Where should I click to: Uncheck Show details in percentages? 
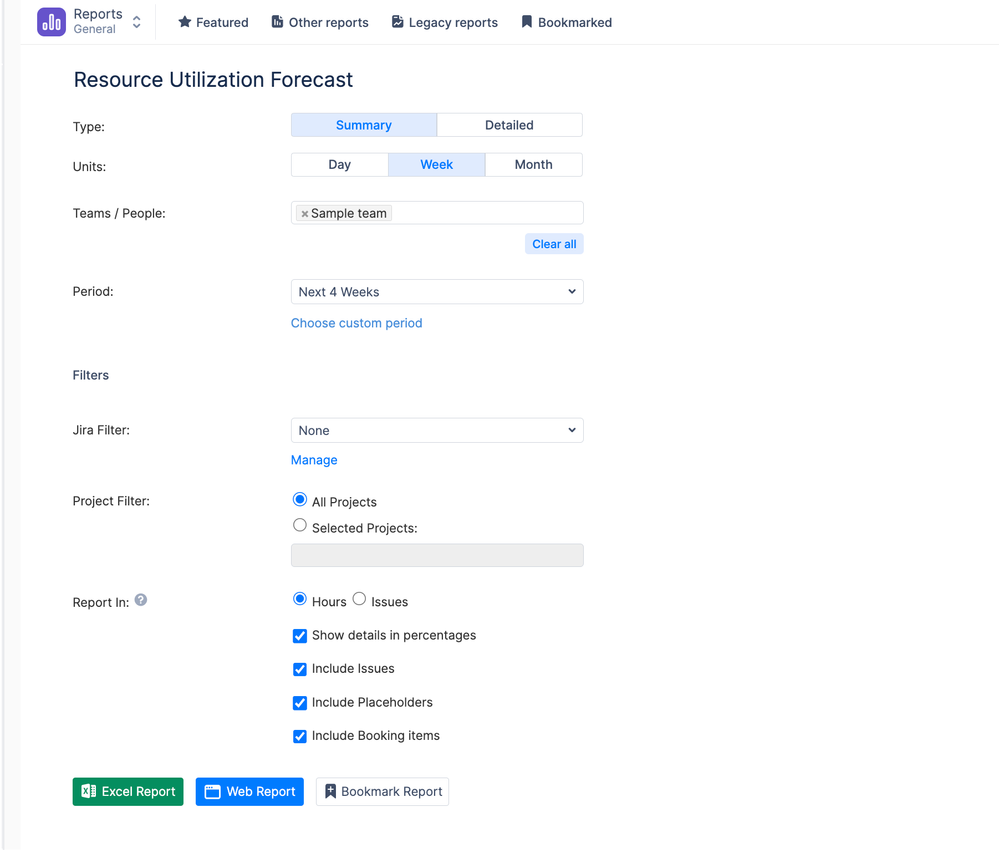pyautogui.click(x=299, y=636)
